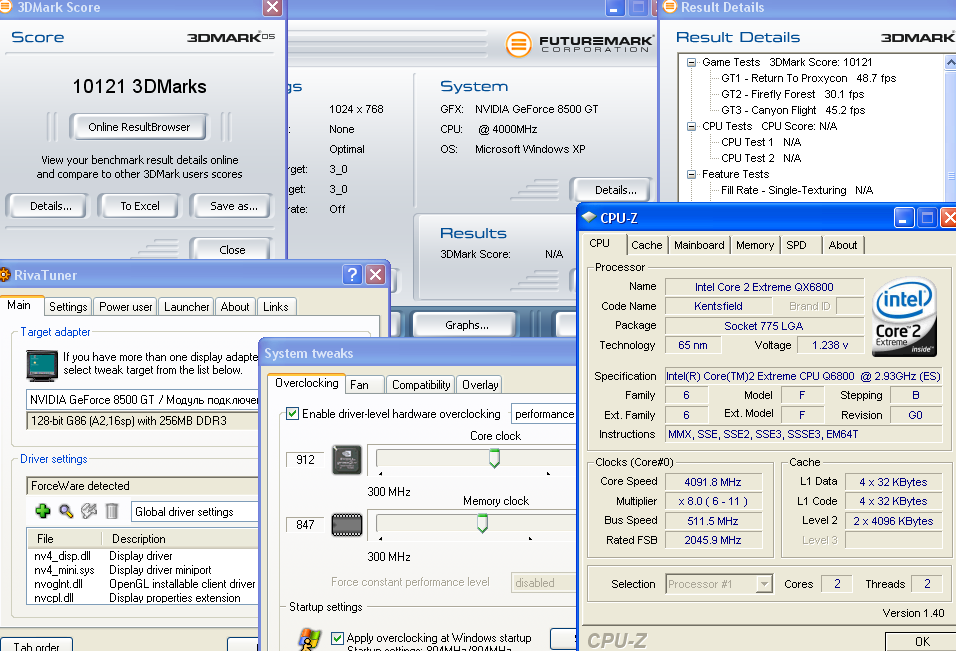Select GT3 - Canyon Flight result
This screenshot has height=651, width=956.
[793, 110]
